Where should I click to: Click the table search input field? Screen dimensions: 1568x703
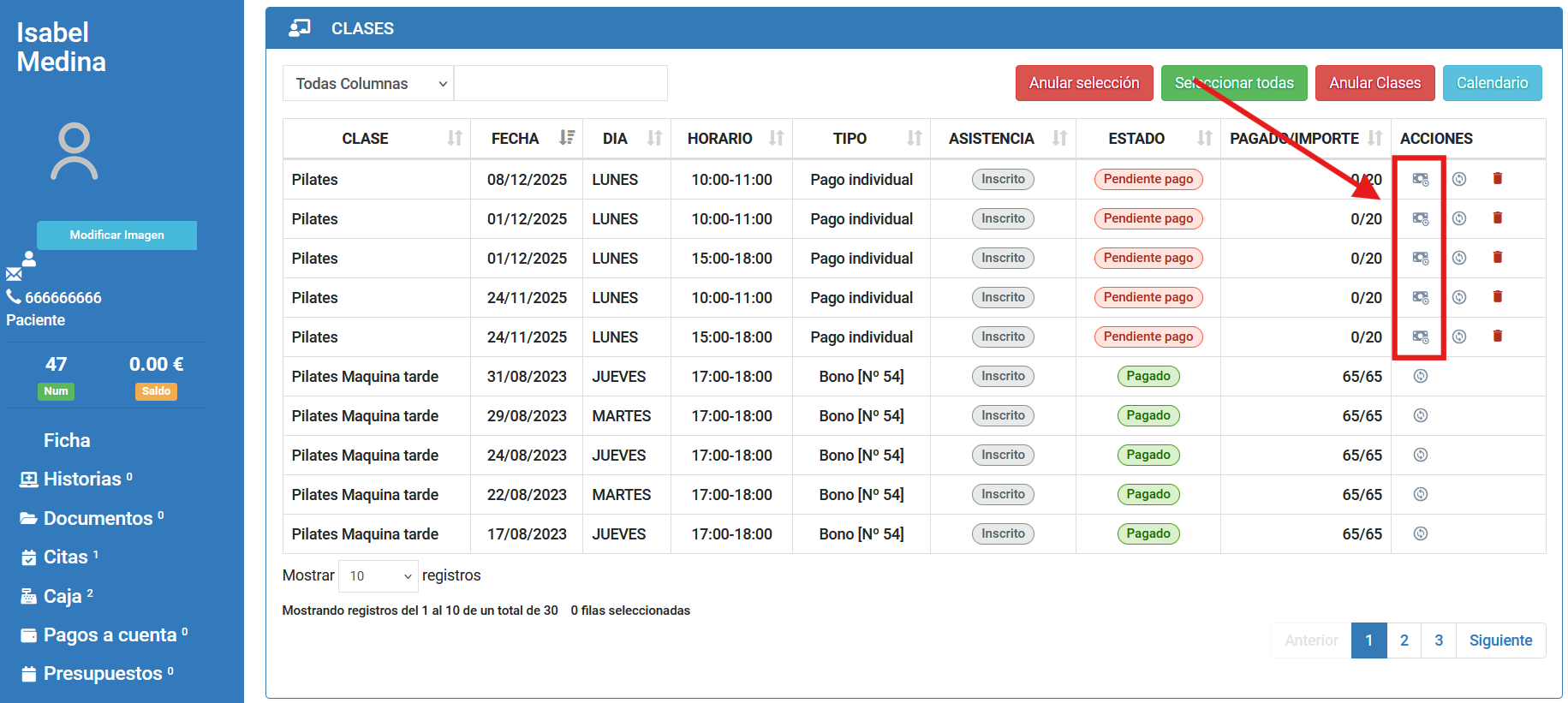click(560, 84)
